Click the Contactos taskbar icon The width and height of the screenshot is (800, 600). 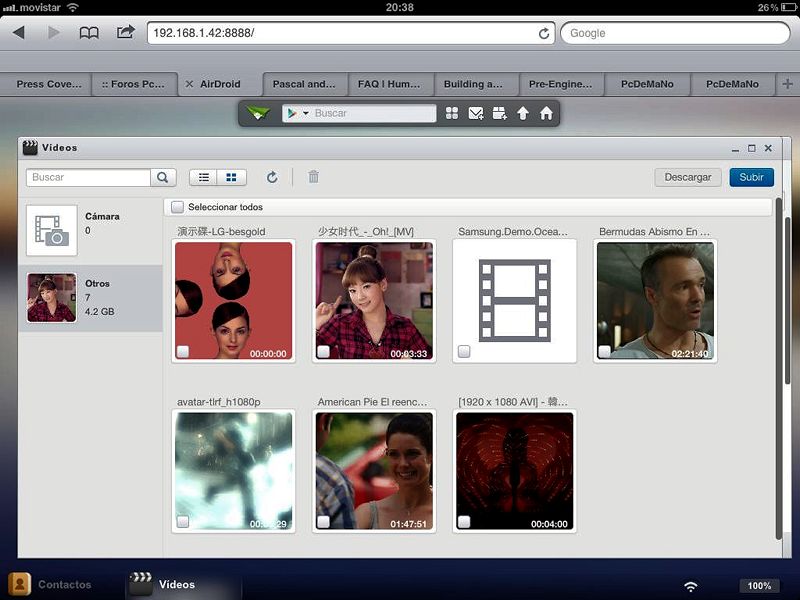[x=19, y=584]
